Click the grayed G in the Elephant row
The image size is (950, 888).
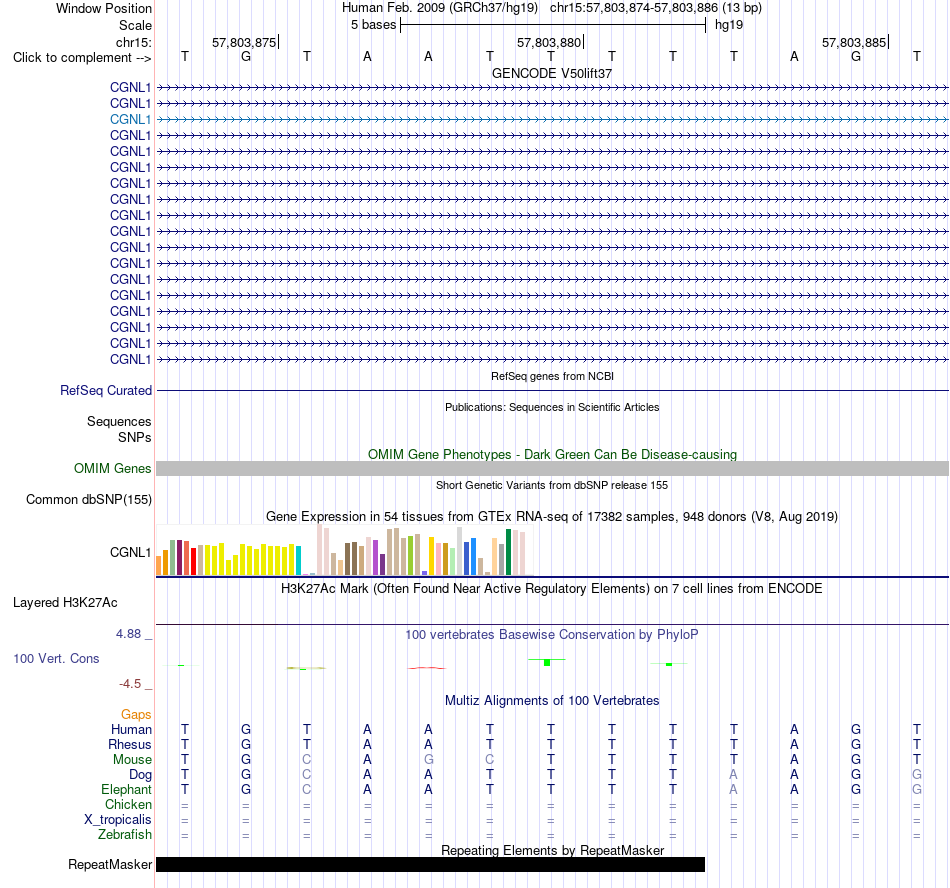917,789
